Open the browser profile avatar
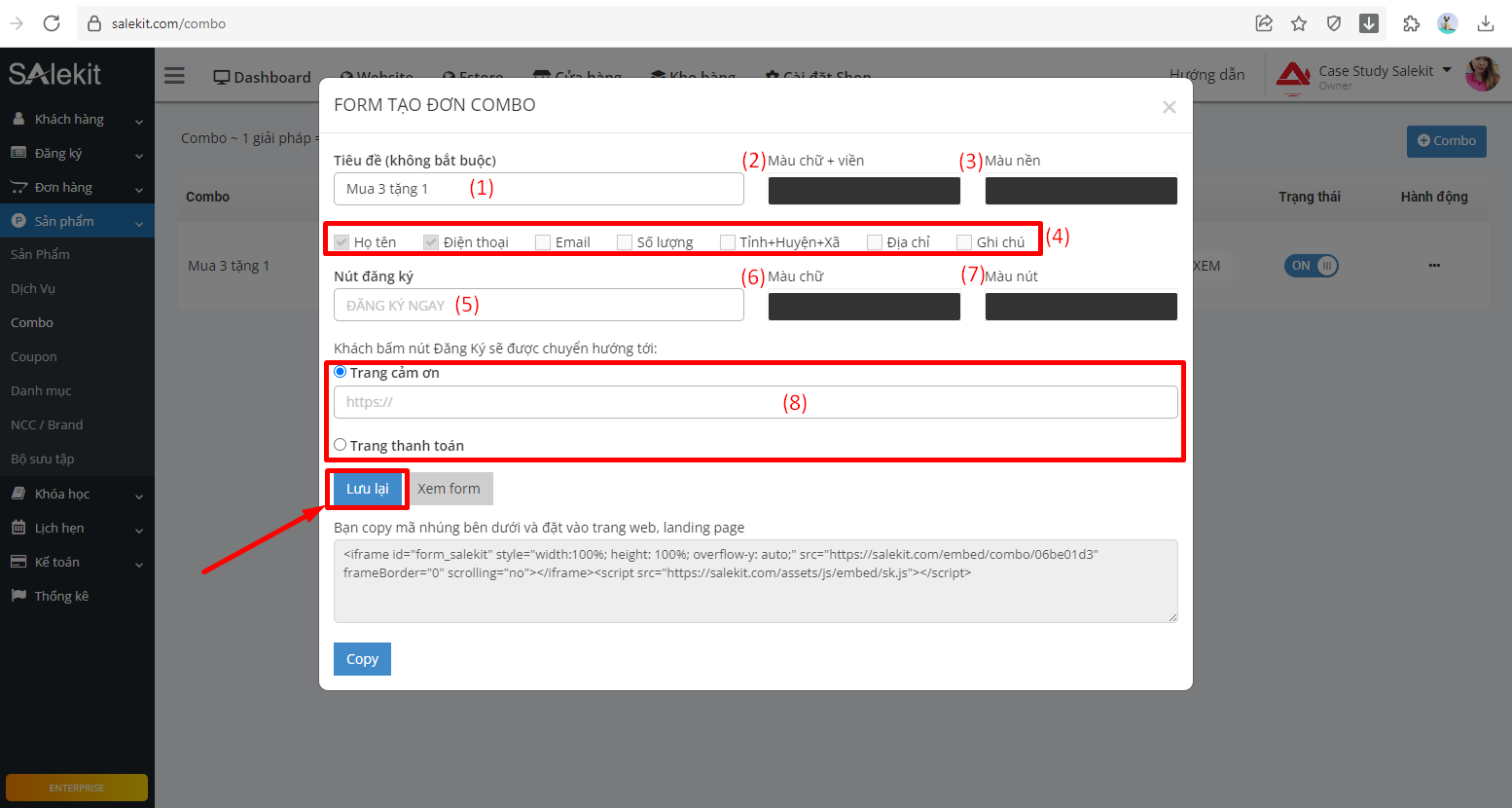Screen dimensions: 1512x808 pyautogui.click(x=1448, y=23)
